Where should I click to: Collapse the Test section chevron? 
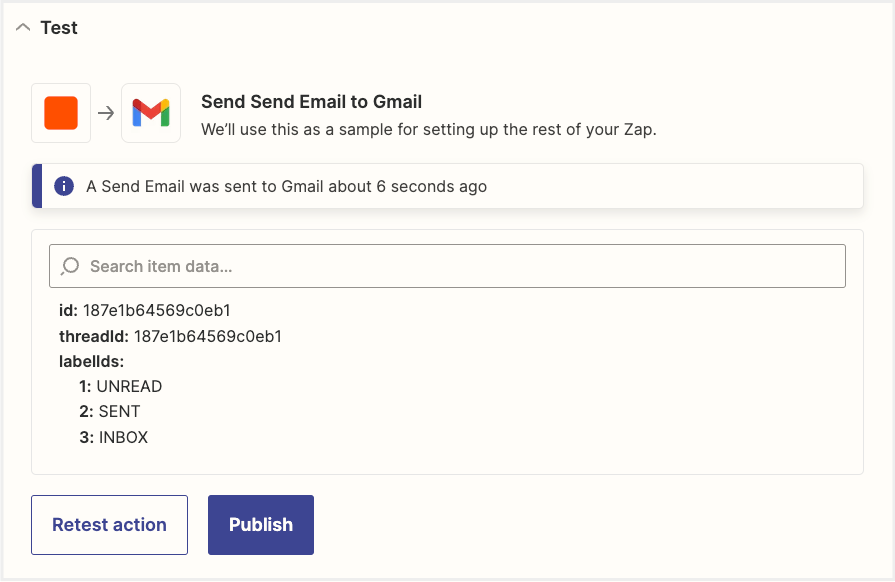click(x=23, y=27)
